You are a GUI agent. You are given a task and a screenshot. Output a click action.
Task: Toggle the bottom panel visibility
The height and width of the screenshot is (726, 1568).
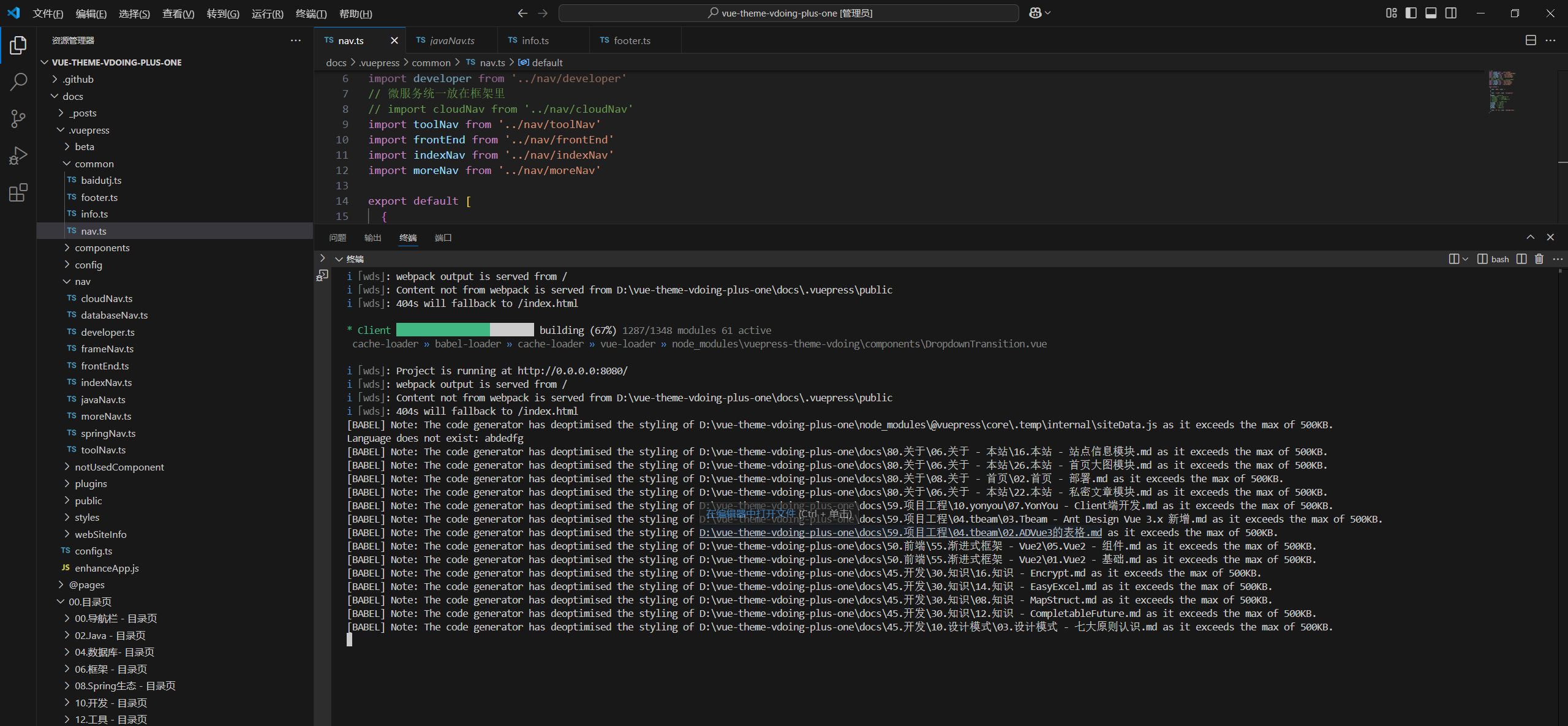pyautogui.click(x=1431, y=13)
